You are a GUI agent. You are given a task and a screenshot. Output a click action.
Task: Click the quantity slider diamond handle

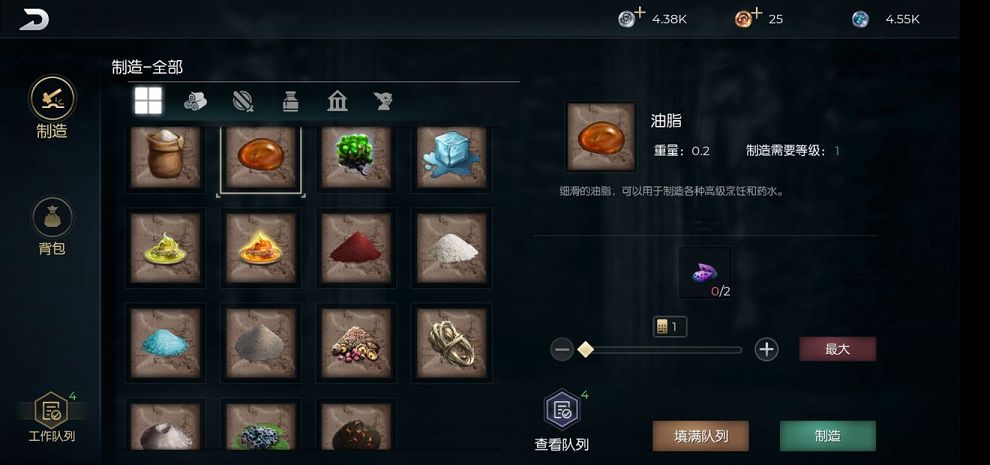tap(586, 349)
